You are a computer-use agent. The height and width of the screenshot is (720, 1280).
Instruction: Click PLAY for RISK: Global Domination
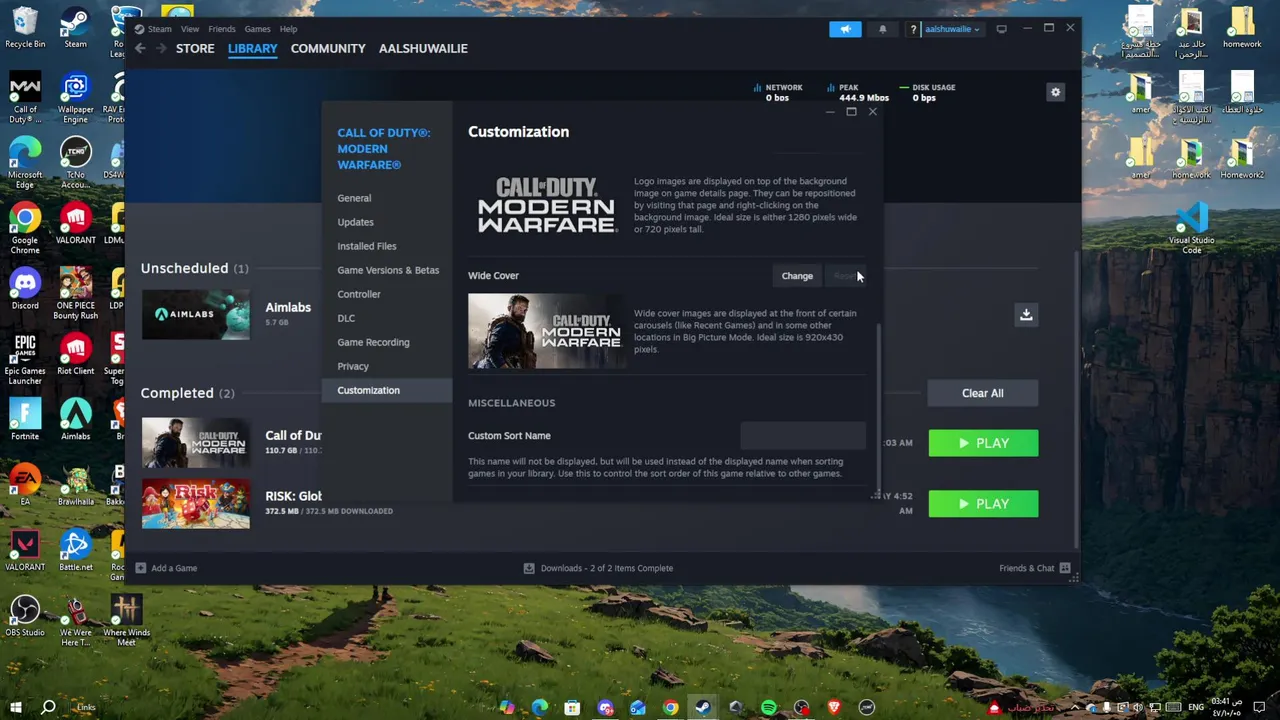tap(983, 504)
